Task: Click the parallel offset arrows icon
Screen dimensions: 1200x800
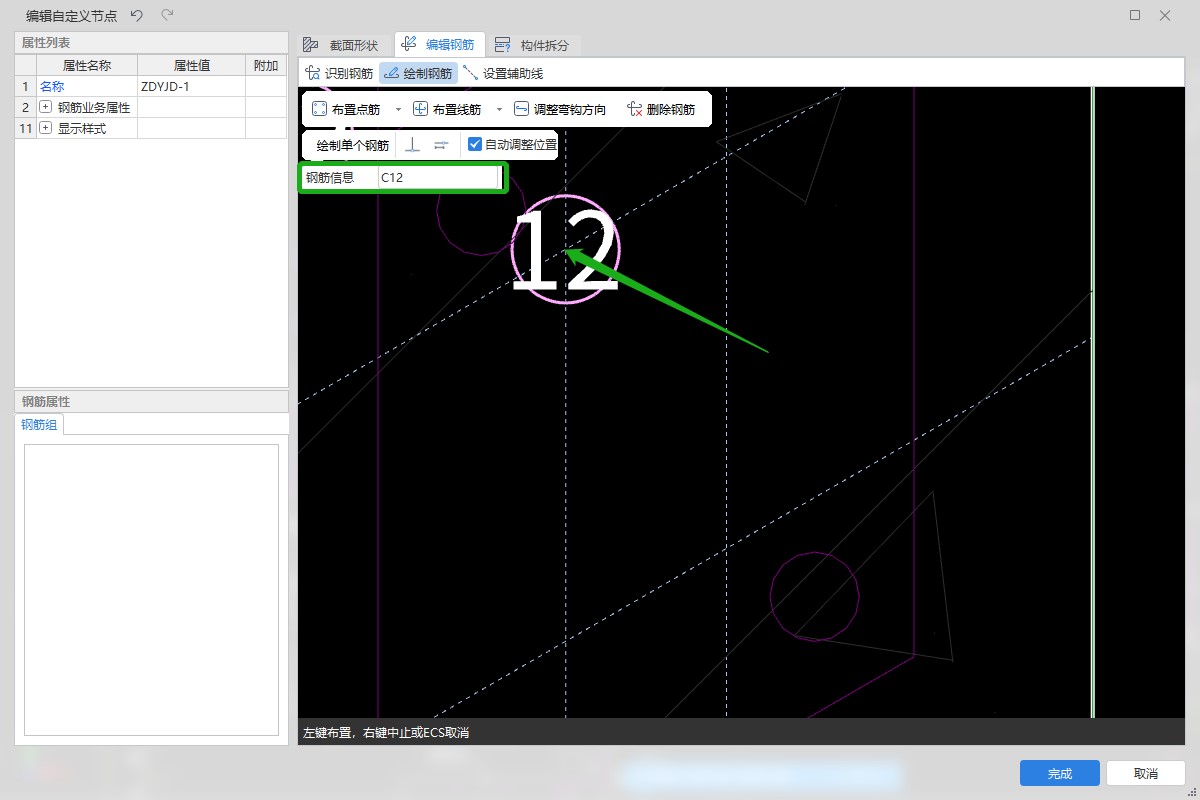Action: tap(441, 145)
